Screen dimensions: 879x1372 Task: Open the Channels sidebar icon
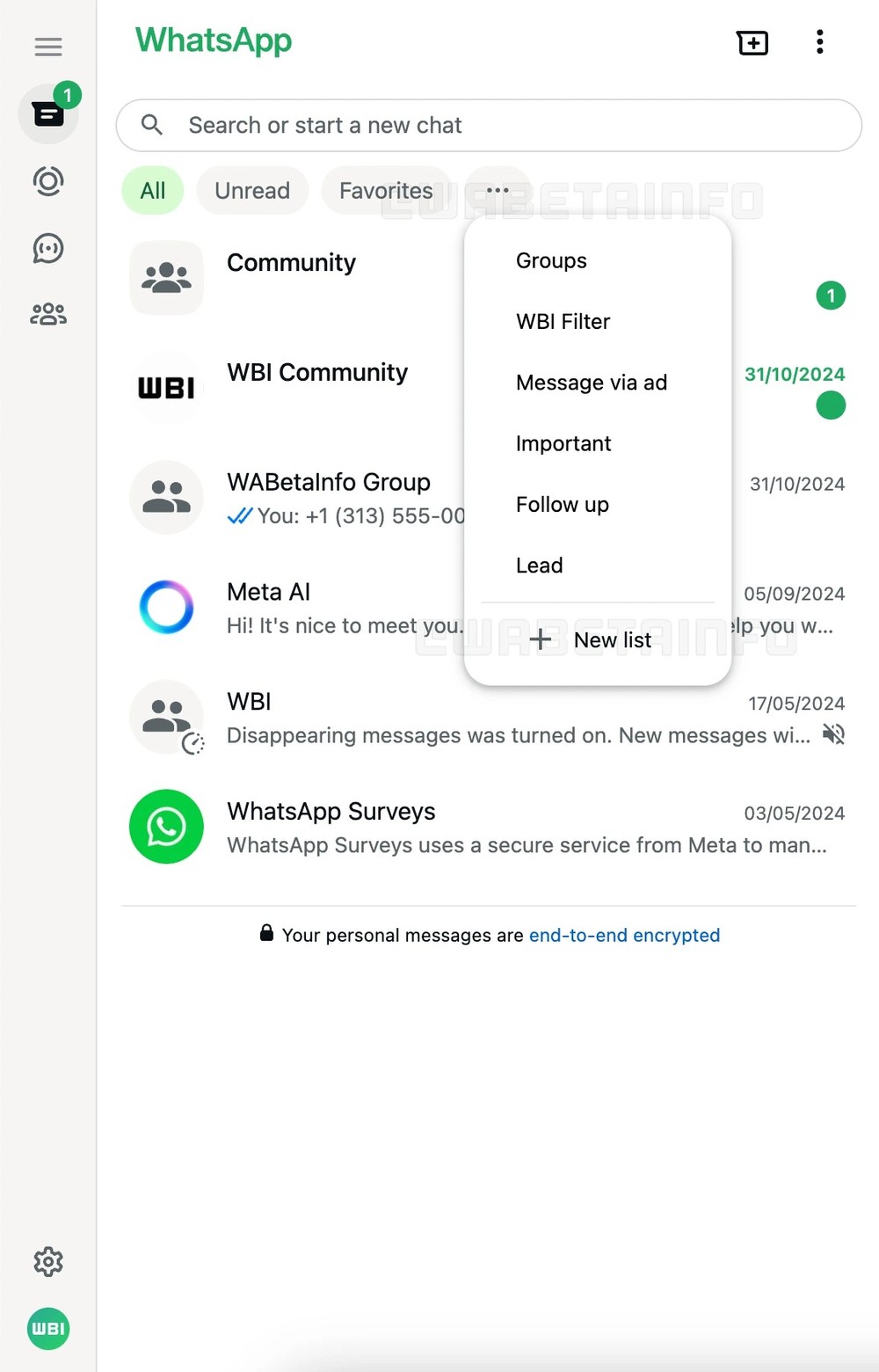[x=48, y=248]
